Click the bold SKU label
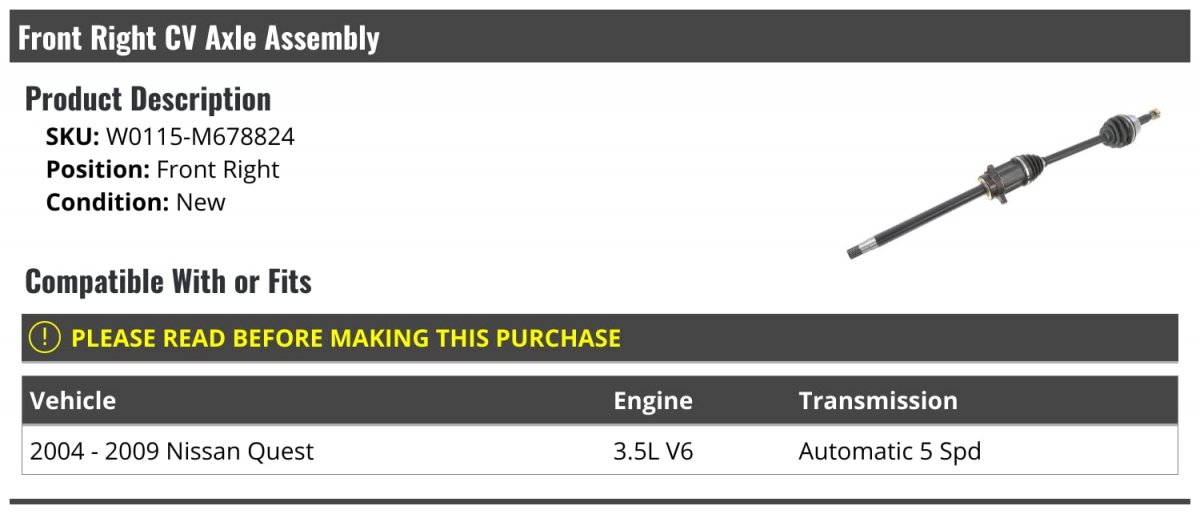 72,137
